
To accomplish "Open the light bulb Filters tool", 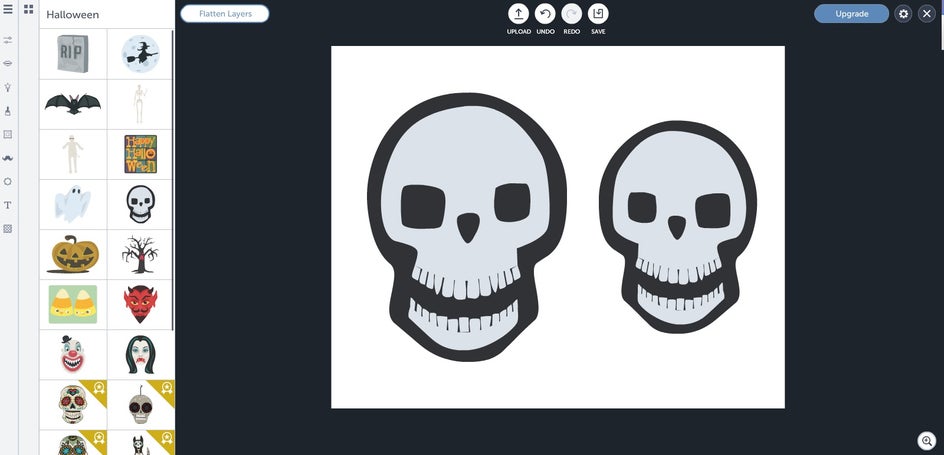I will 8,87.
